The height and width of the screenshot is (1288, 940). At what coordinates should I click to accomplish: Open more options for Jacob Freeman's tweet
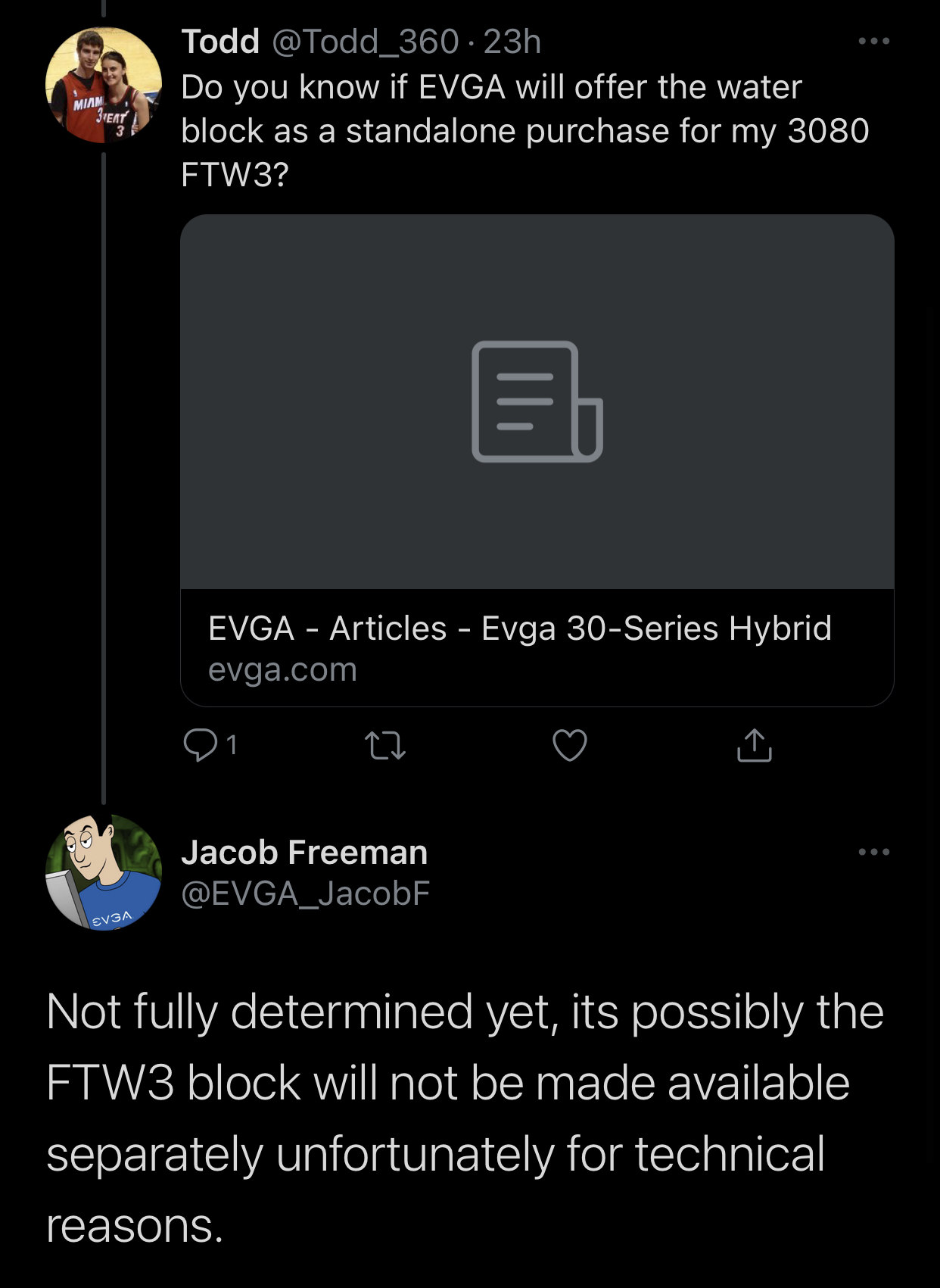point(873,852)
